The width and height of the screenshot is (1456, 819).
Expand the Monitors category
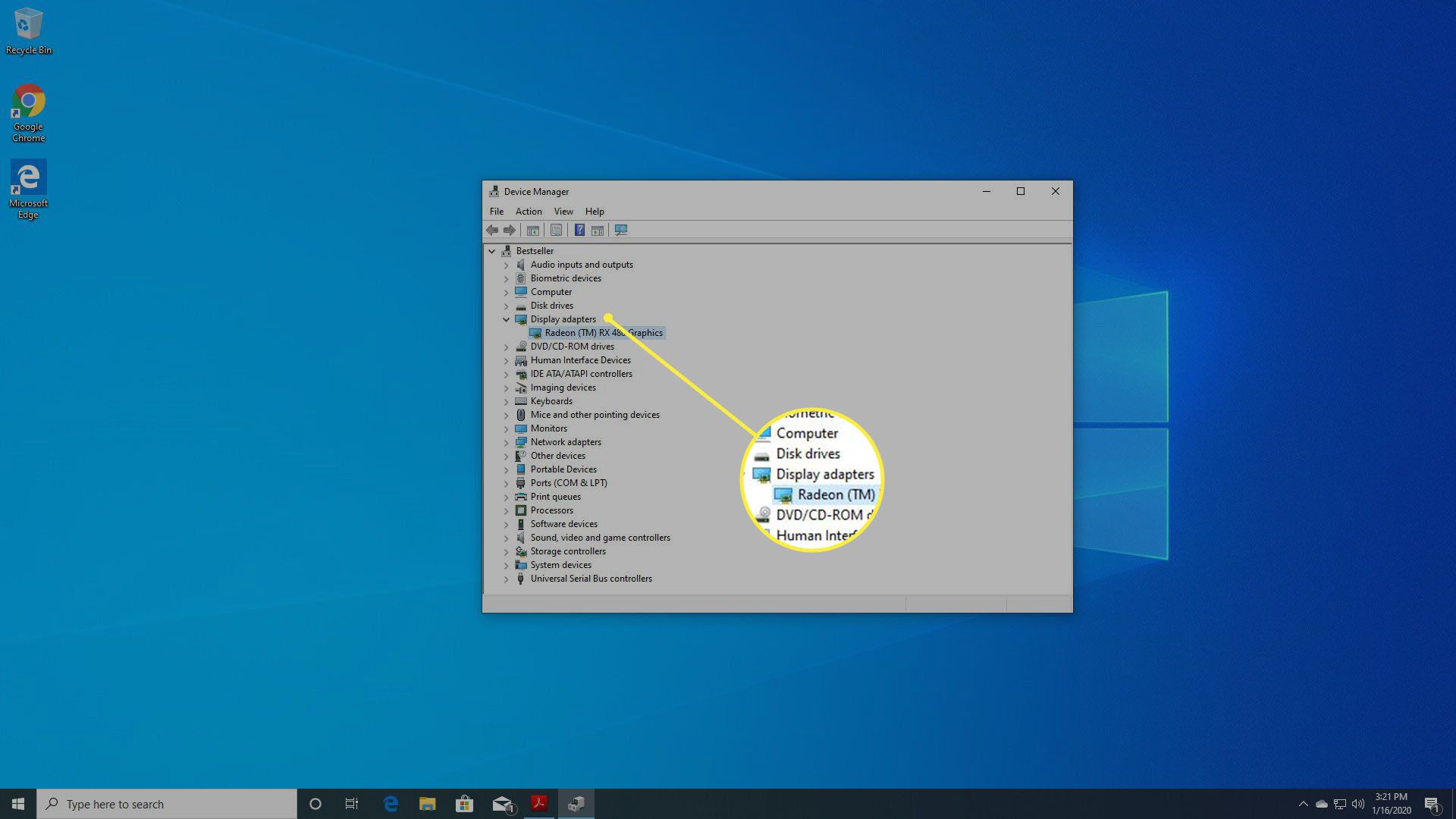pos(507,428)
